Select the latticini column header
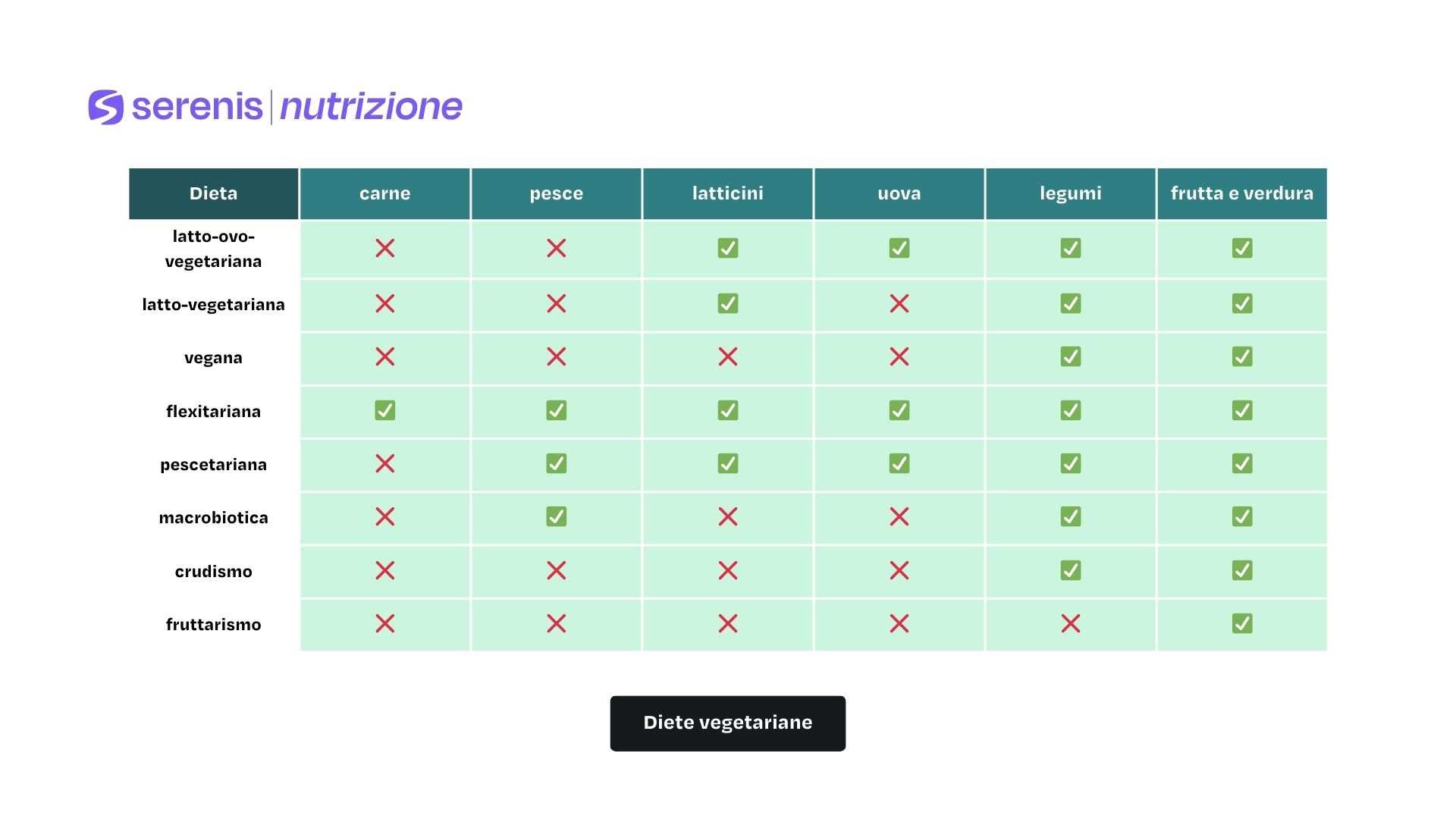 (x=728, y=193)
